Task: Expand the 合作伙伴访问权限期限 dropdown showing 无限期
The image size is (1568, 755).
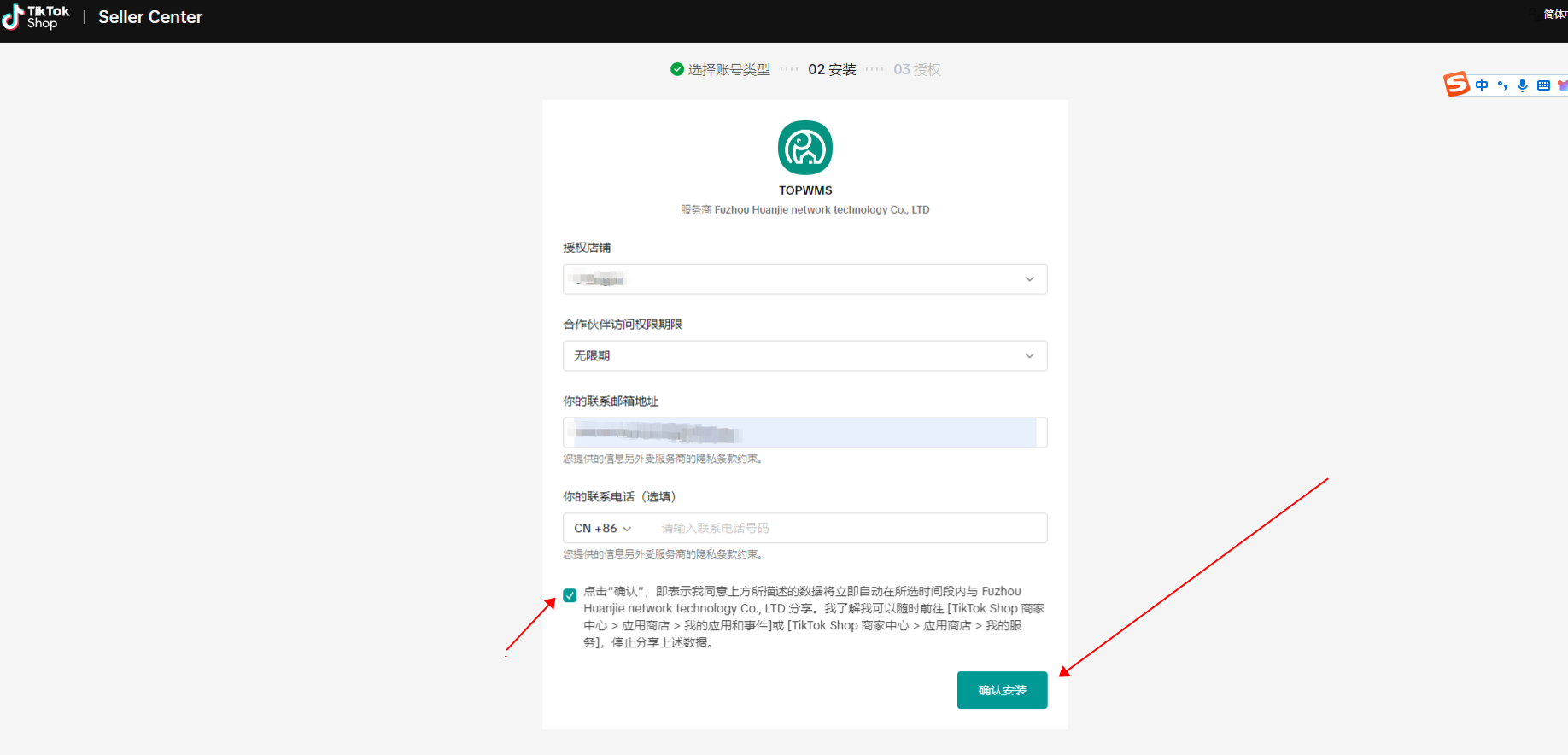Action: click(x=804, y=356)
